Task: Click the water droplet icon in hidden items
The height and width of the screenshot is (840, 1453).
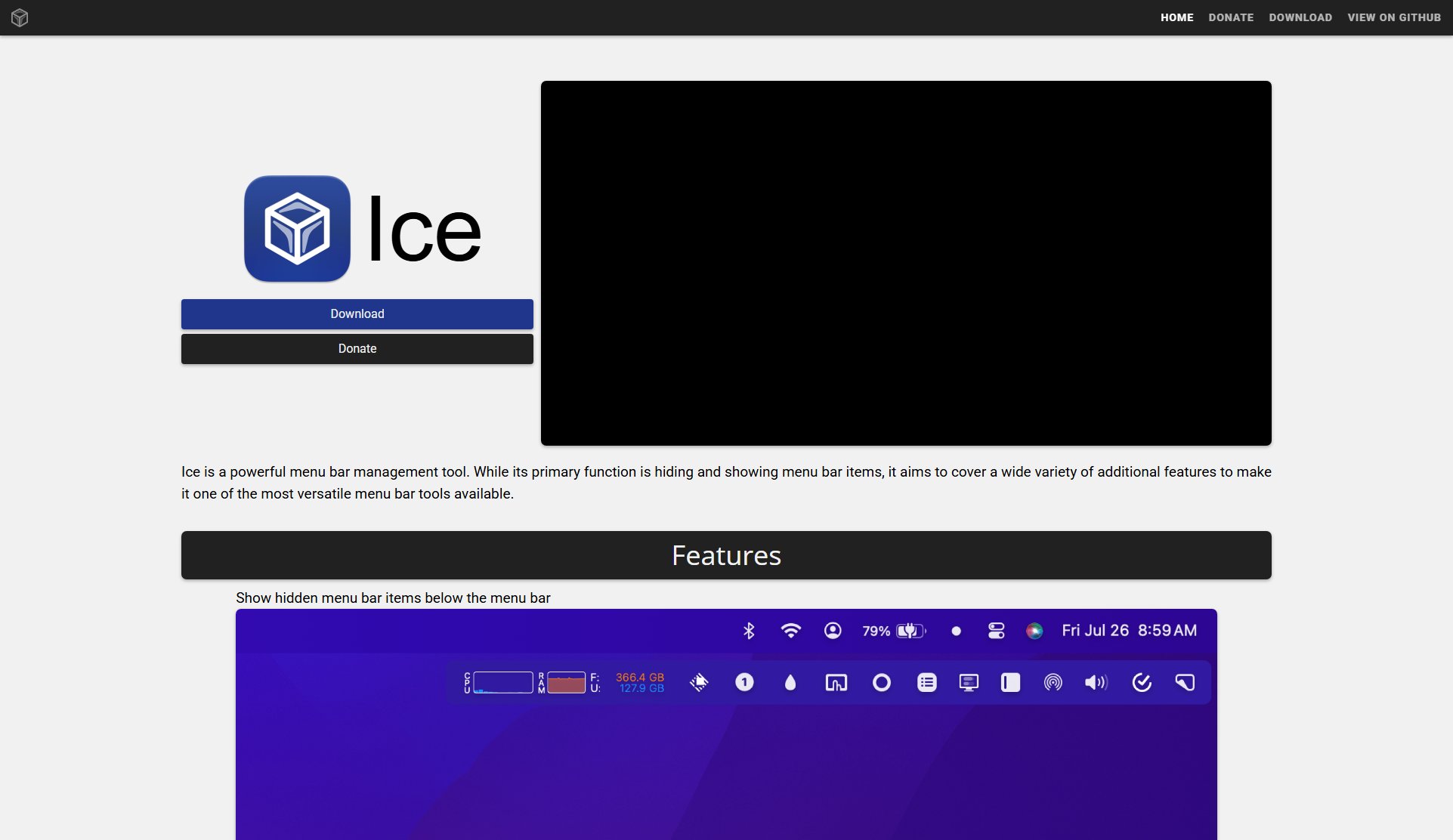Action: pyautogui.click(x=790, y=682)
